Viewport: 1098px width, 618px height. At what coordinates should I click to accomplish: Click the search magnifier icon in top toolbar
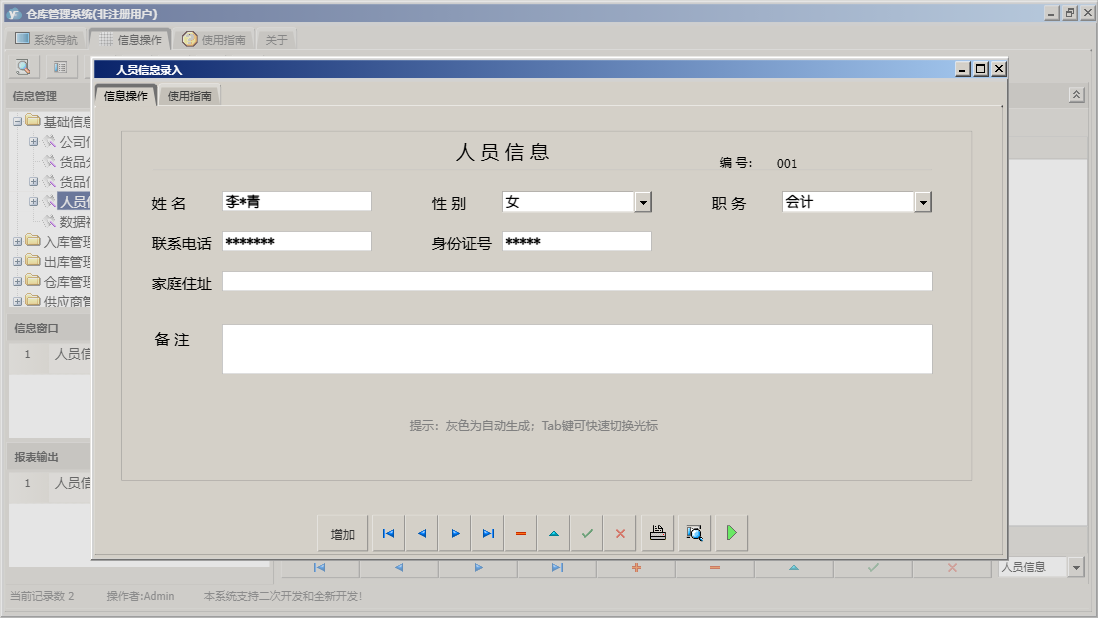[x=22, y=66]
